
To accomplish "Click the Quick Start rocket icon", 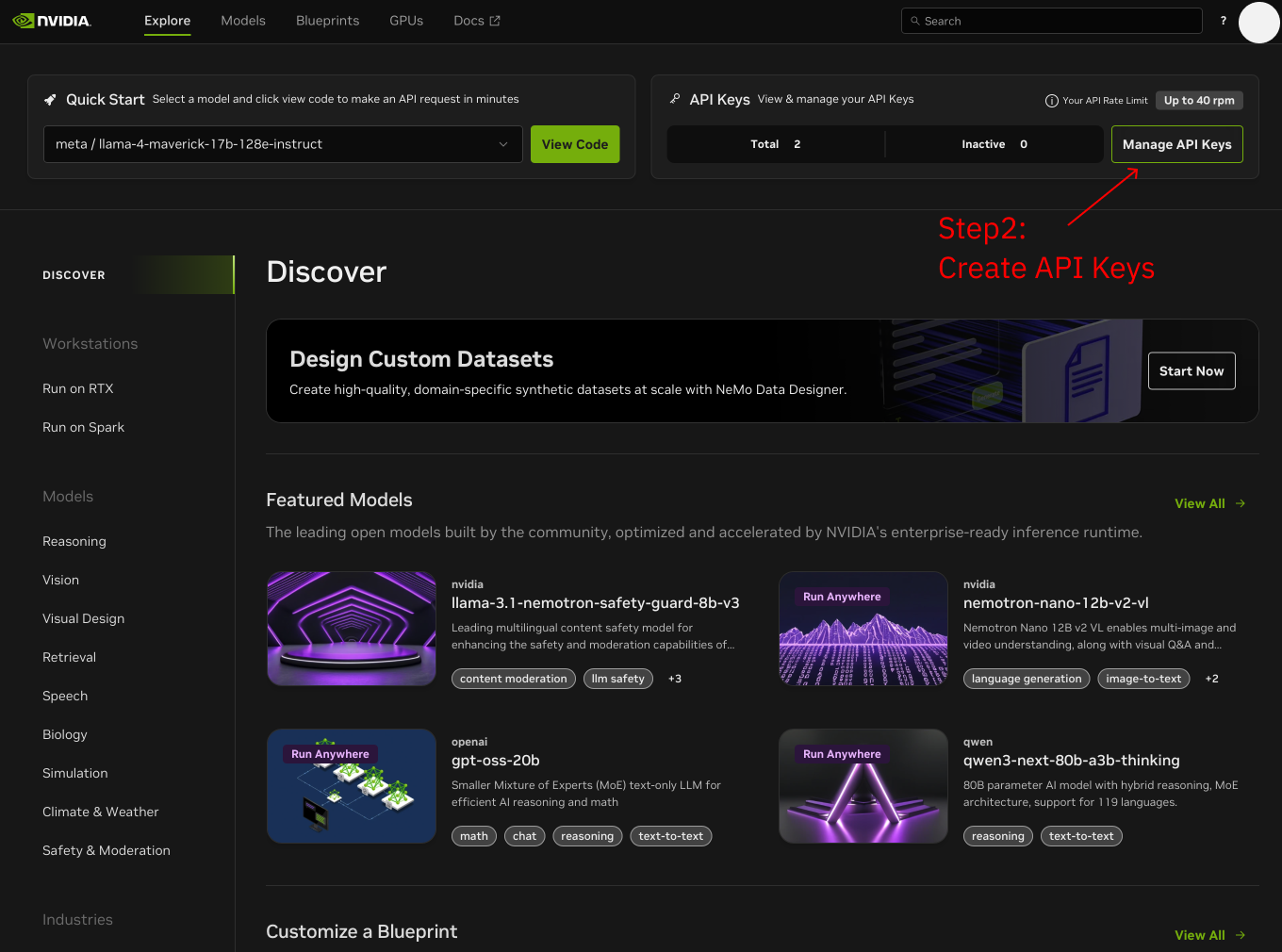I will point(51,100).
